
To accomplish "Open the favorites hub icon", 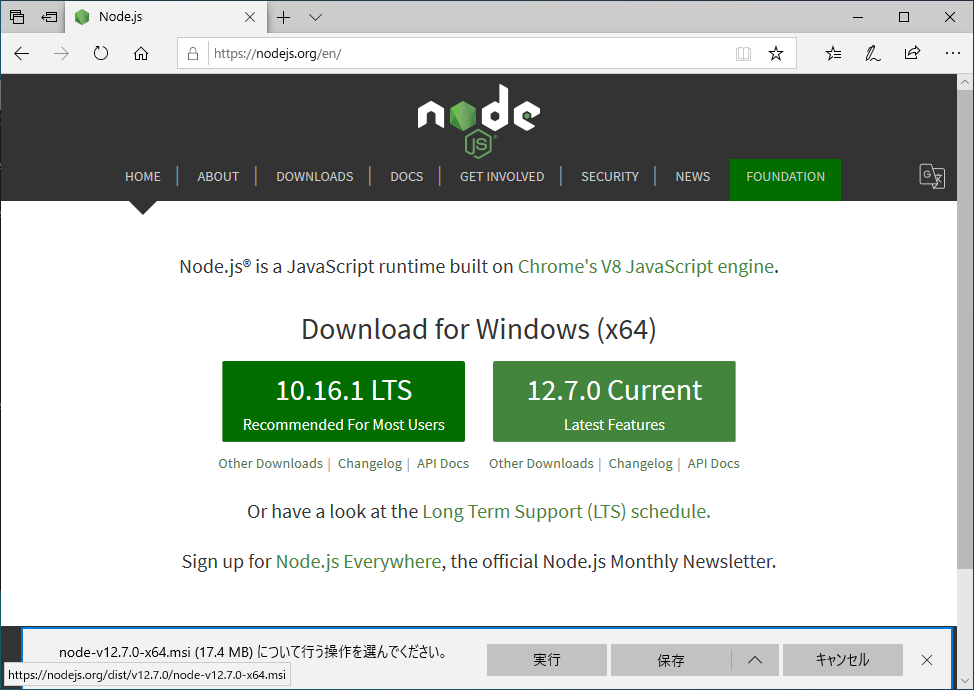I will coord(834,53).
